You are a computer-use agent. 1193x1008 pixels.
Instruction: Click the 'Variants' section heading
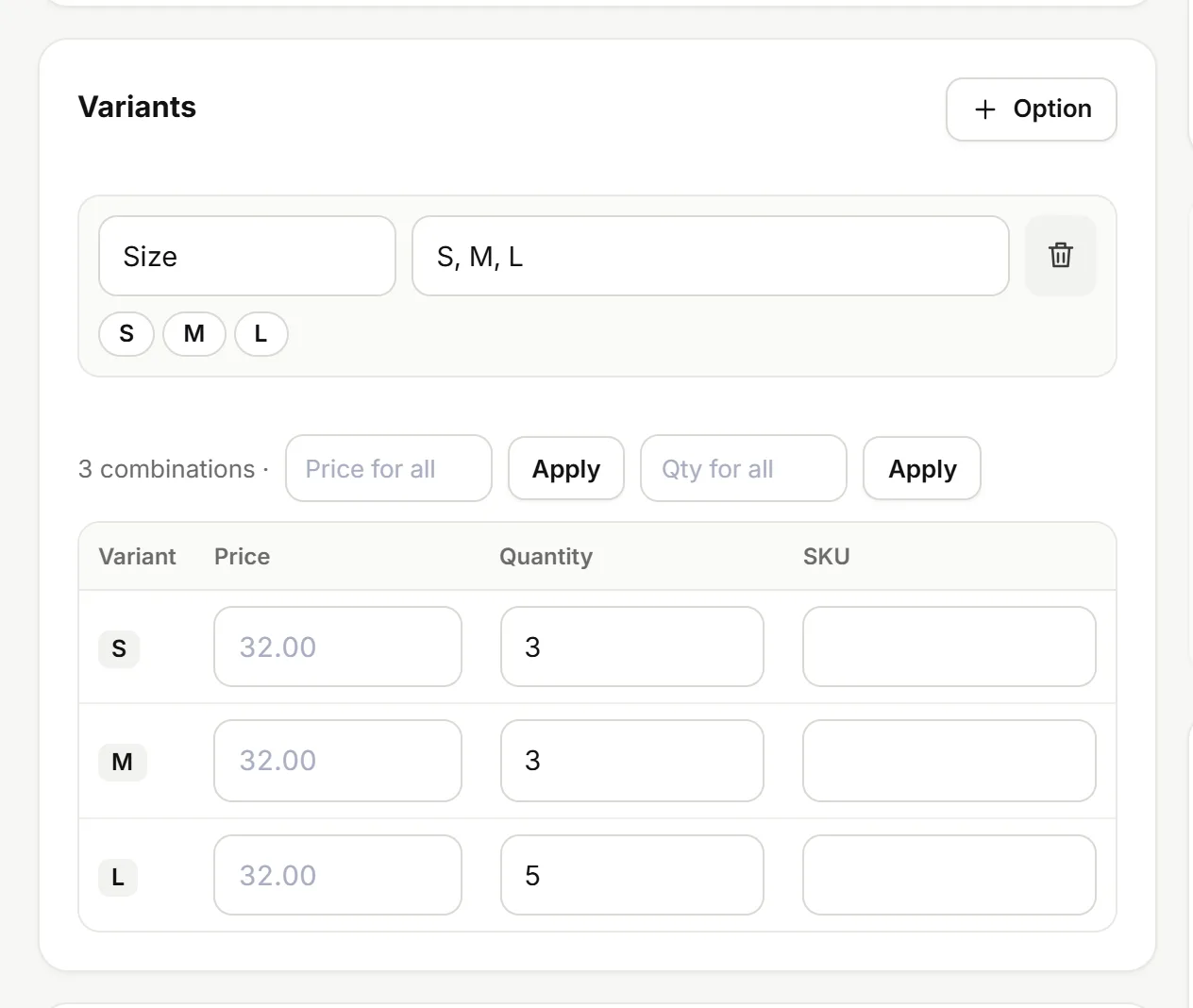point(138,108)
